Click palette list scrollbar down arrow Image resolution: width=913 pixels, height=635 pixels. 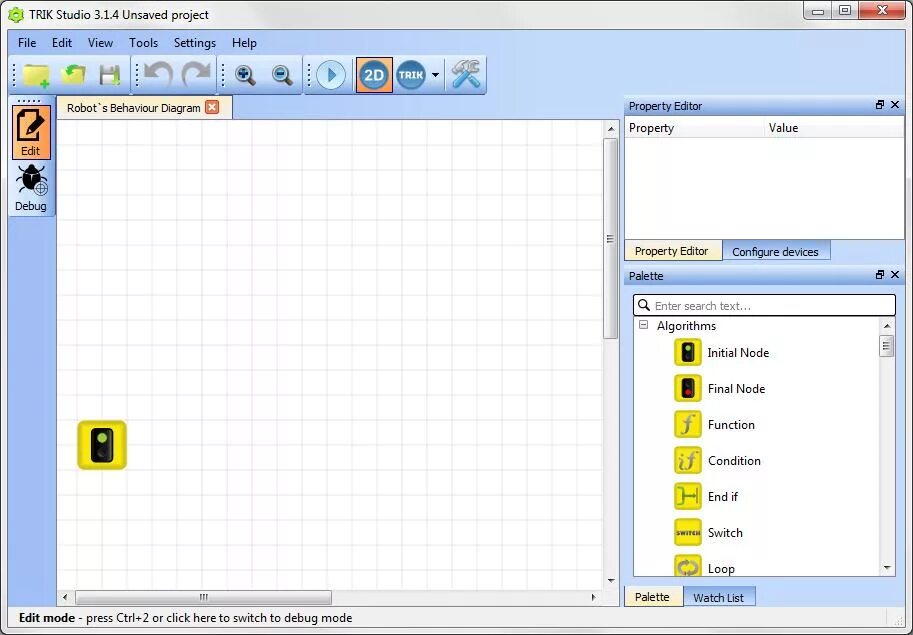coord(887,568)
